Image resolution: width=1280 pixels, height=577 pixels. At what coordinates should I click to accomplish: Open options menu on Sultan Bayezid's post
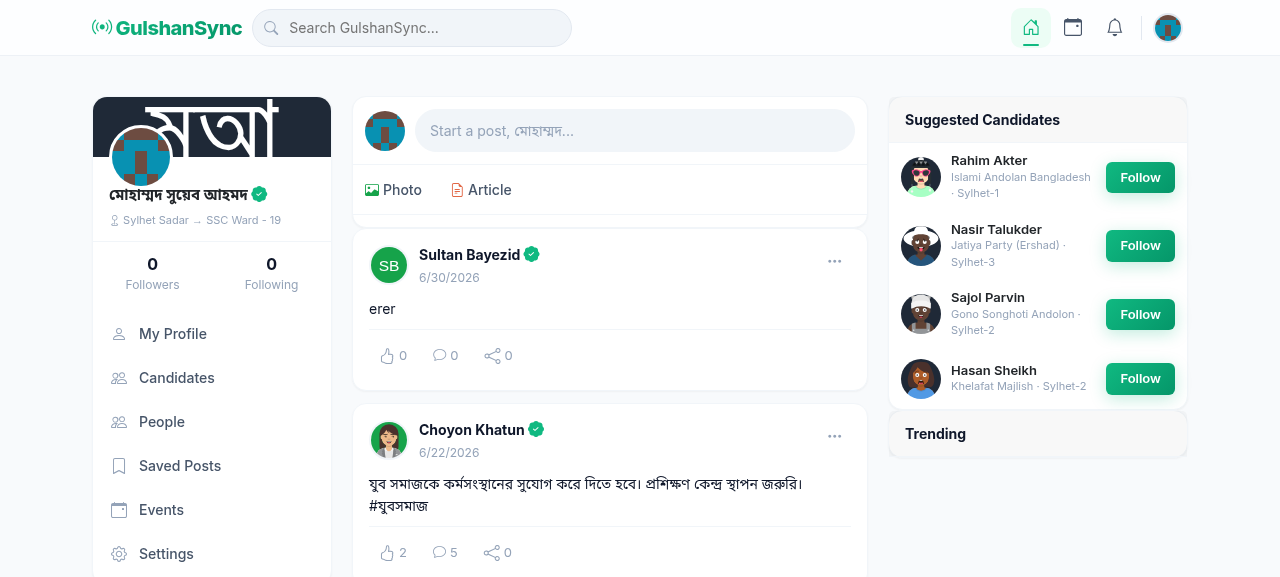pos(834,262)
